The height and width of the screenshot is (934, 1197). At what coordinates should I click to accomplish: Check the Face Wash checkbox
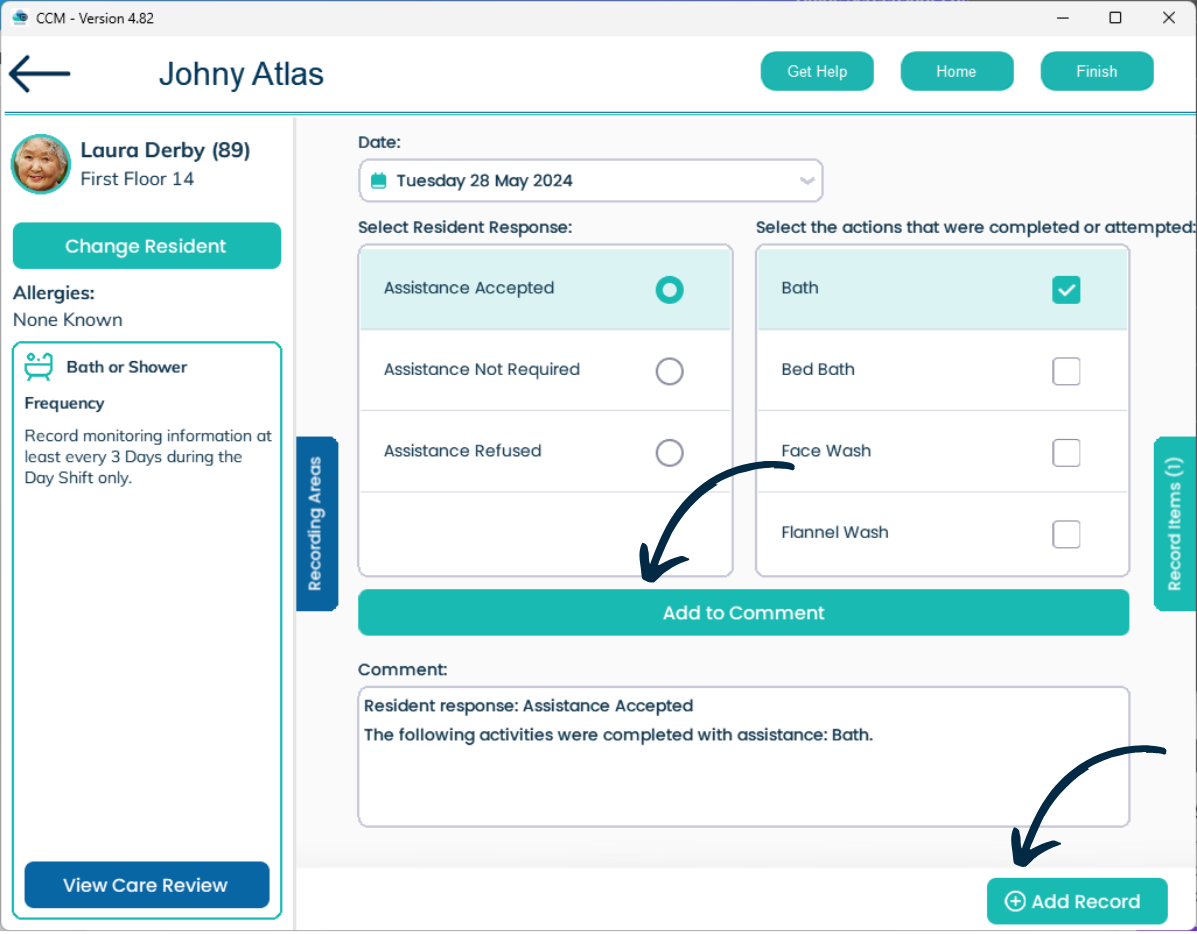pos(1066,454)
